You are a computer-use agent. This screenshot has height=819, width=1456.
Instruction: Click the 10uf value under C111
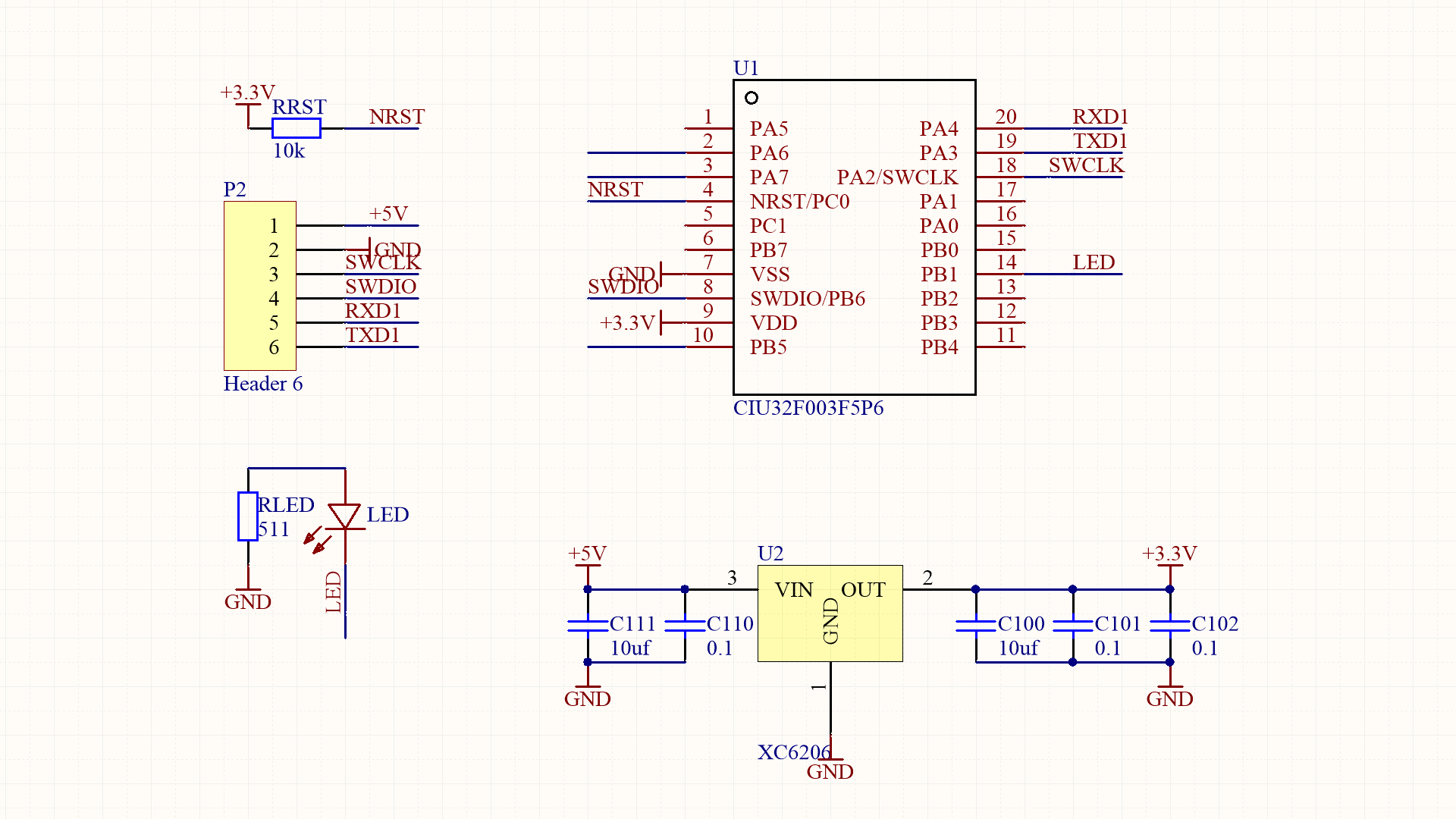[630, 648]
